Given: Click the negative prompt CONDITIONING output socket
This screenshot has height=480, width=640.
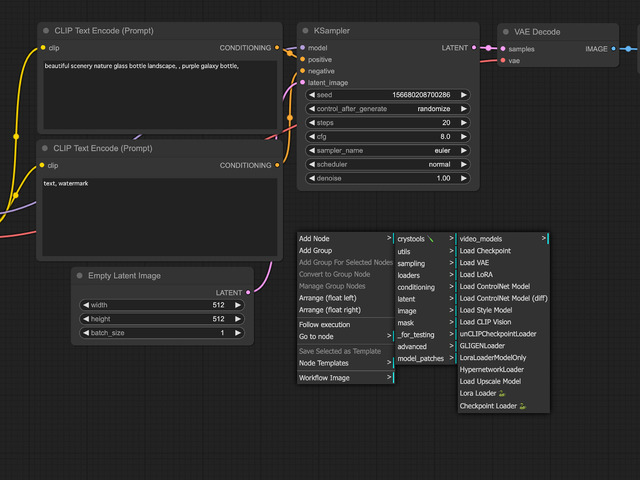Looking at the screenshot, I should point(277,165).
